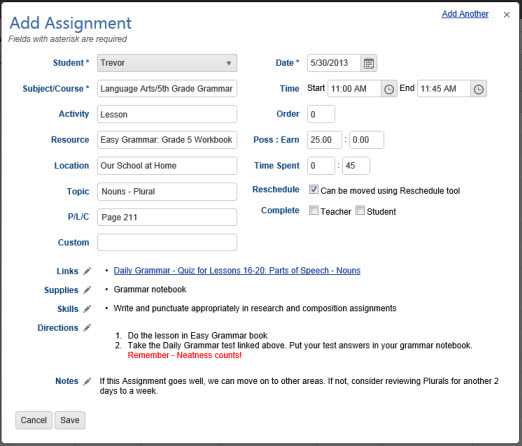This screenshot has height=446, width=522.
Task: Edit Notes with the pencil icon
Action: click(x=87, y=381)
